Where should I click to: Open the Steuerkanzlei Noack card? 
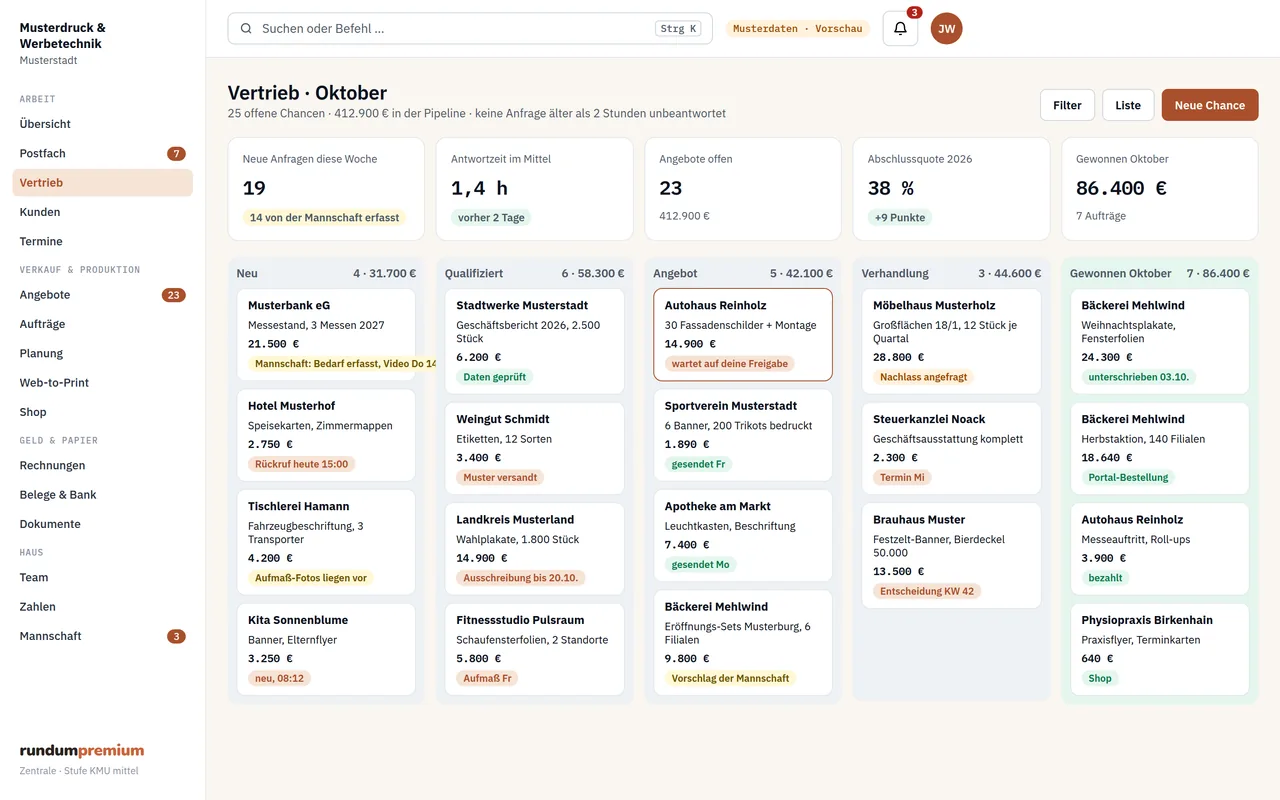951,449
